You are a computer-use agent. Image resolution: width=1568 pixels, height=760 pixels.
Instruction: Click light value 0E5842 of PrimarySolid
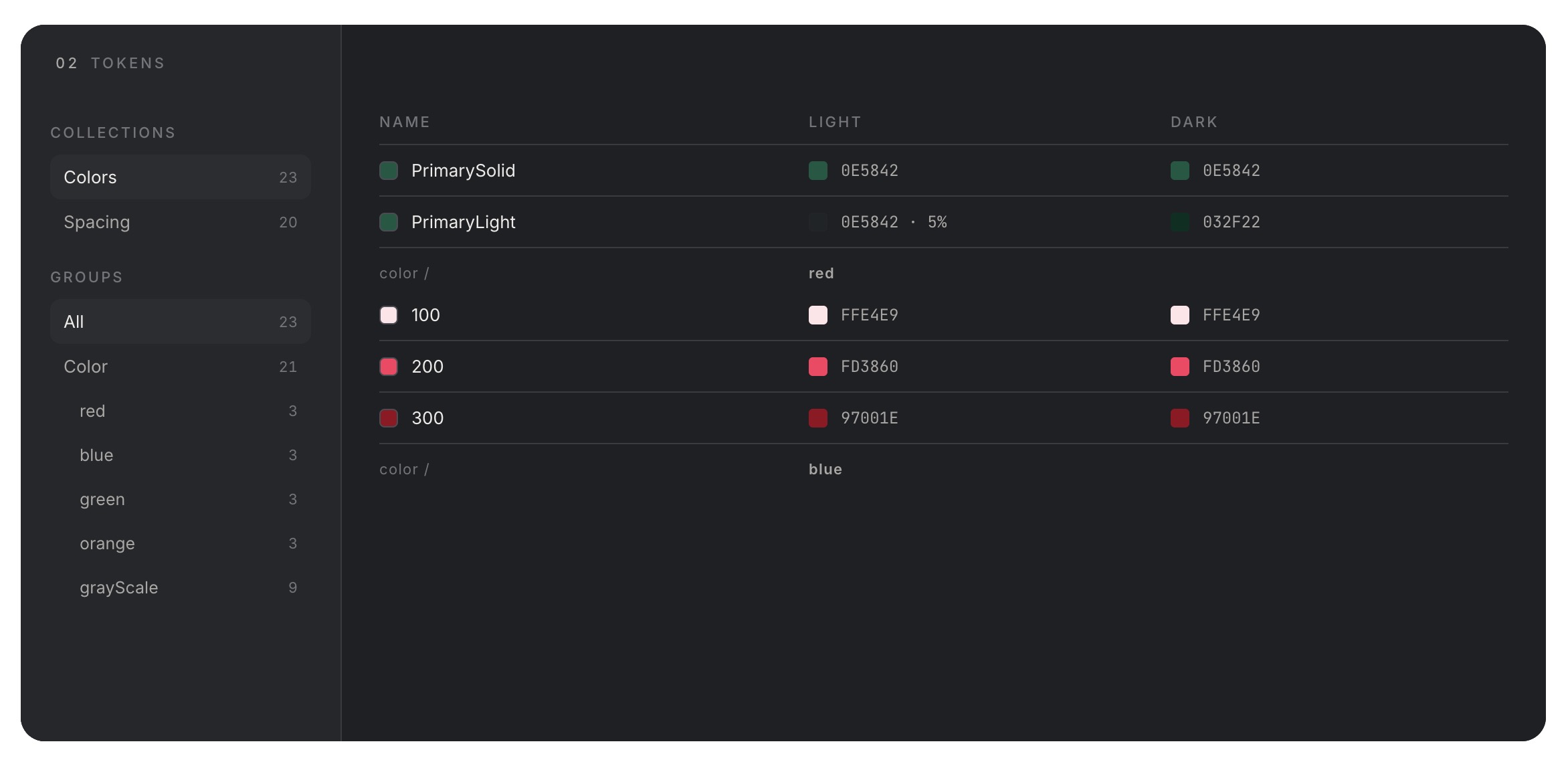point(870,171)
